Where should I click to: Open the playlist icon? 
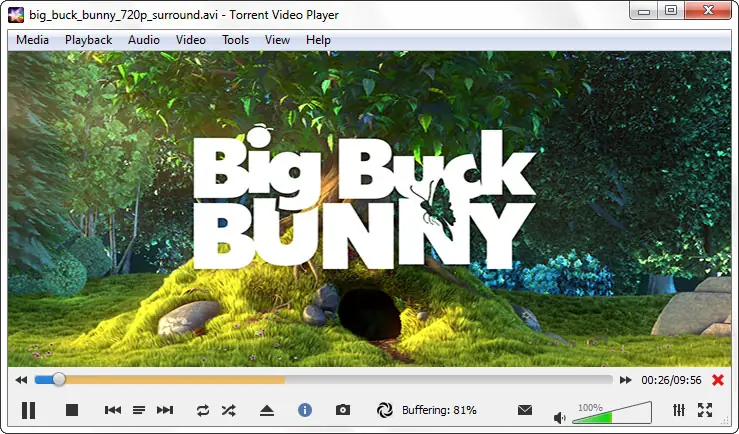(139, 410)
